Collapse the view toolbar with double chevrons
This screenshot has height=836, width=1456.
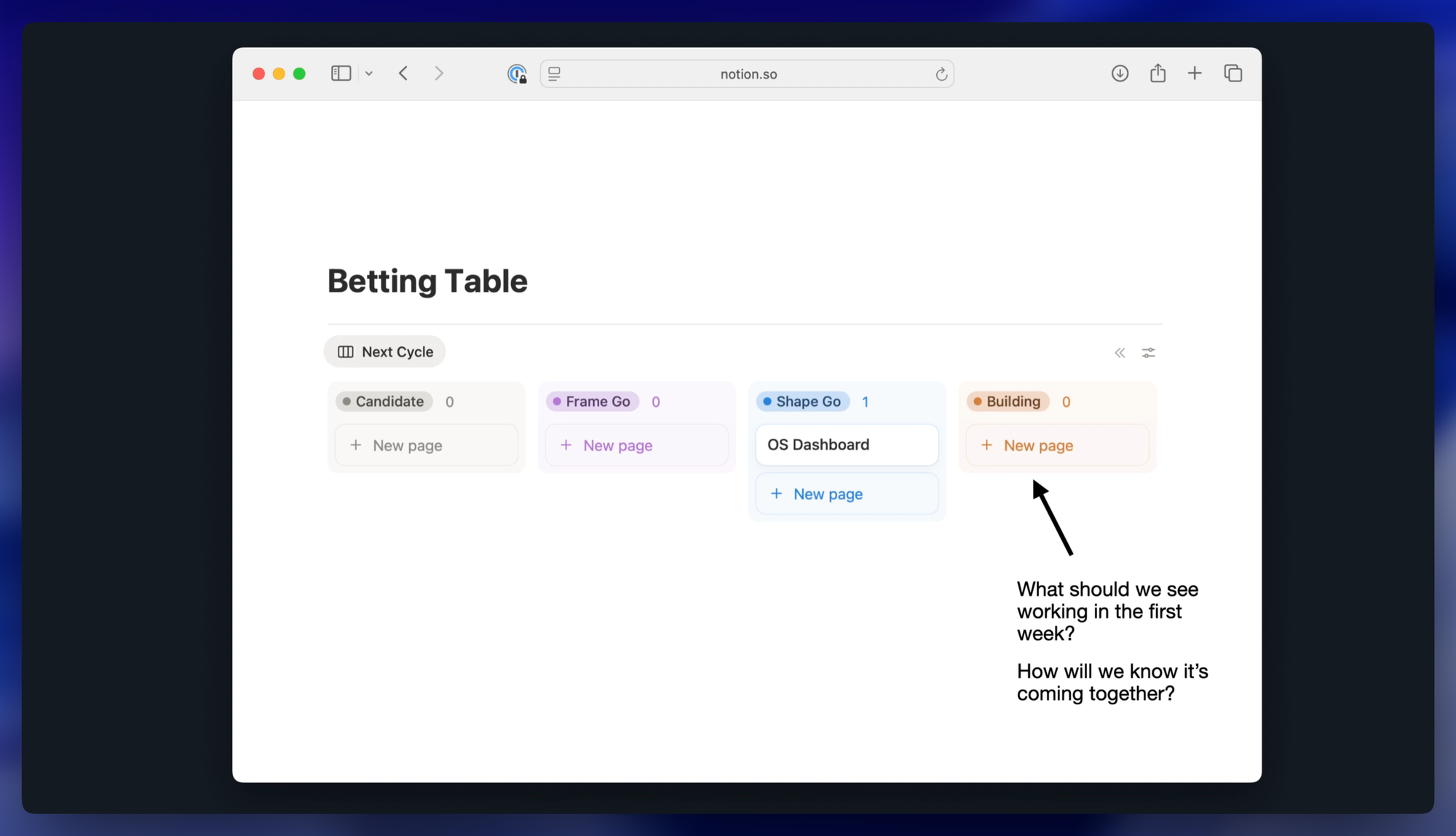pyautogui.click(x=1120, y=353)
